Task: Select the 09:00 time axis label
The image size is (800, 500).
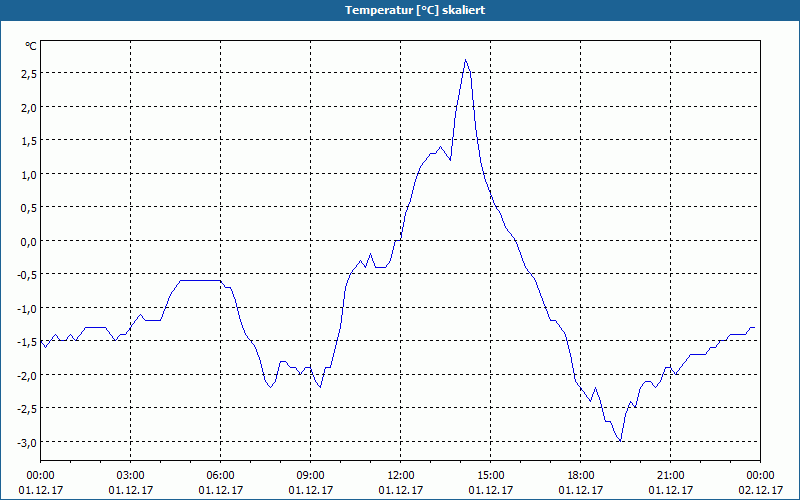Action: click(310, 476)
